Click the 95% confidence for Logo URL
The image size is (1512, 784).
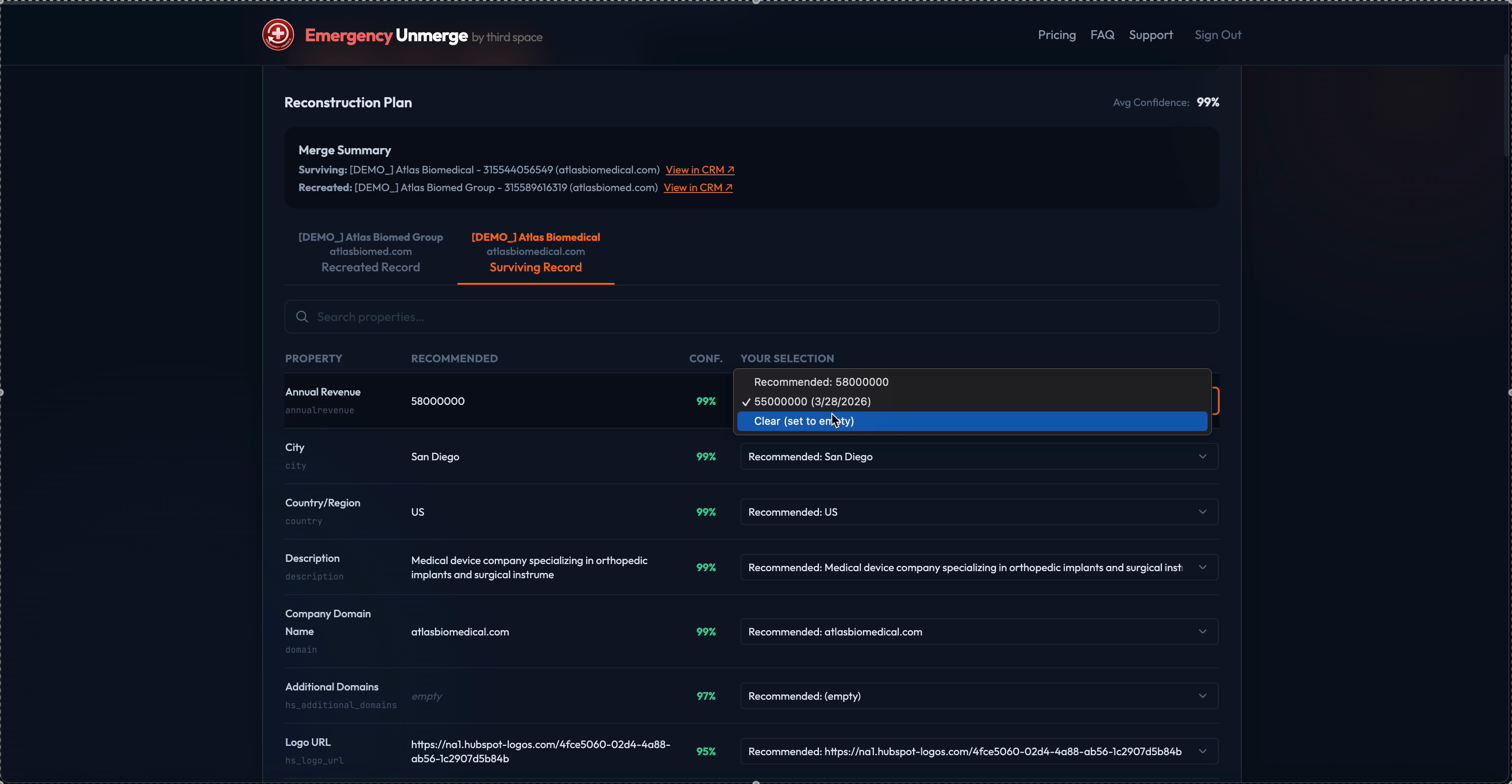(705, 751)
